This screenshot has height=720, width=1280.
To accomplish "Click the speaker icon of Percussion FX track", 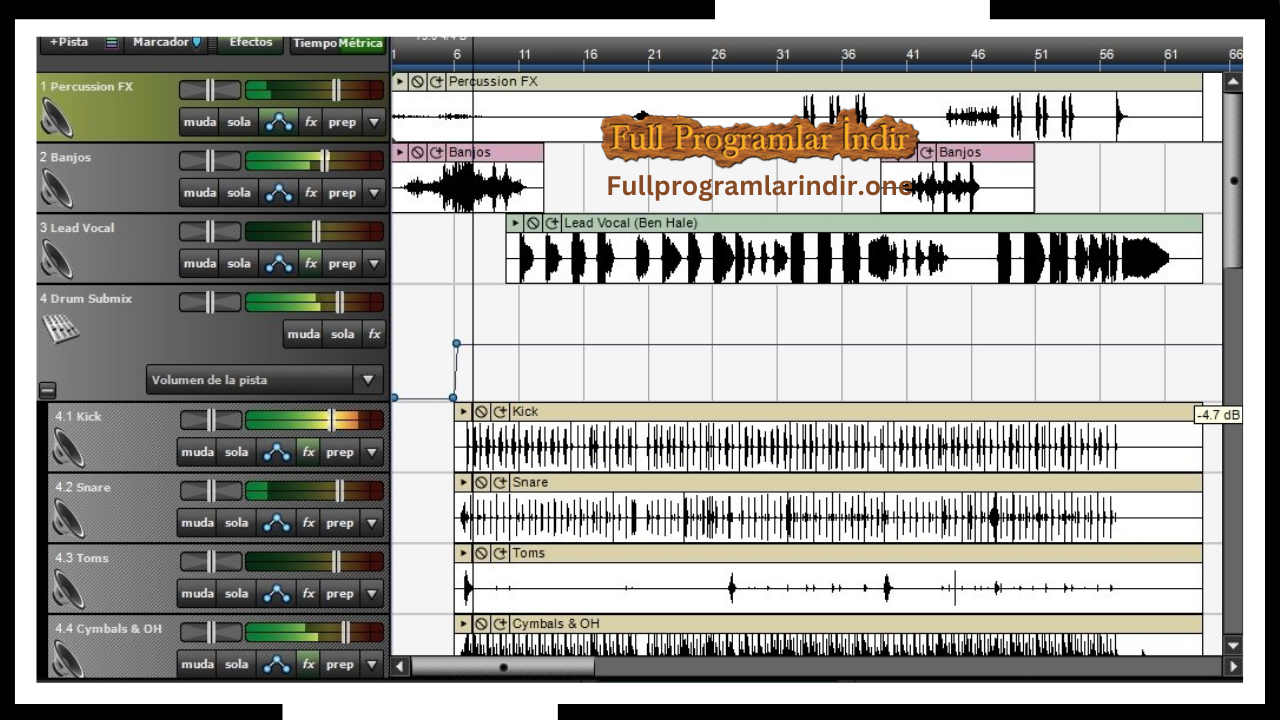I will (x=58, y=120).
